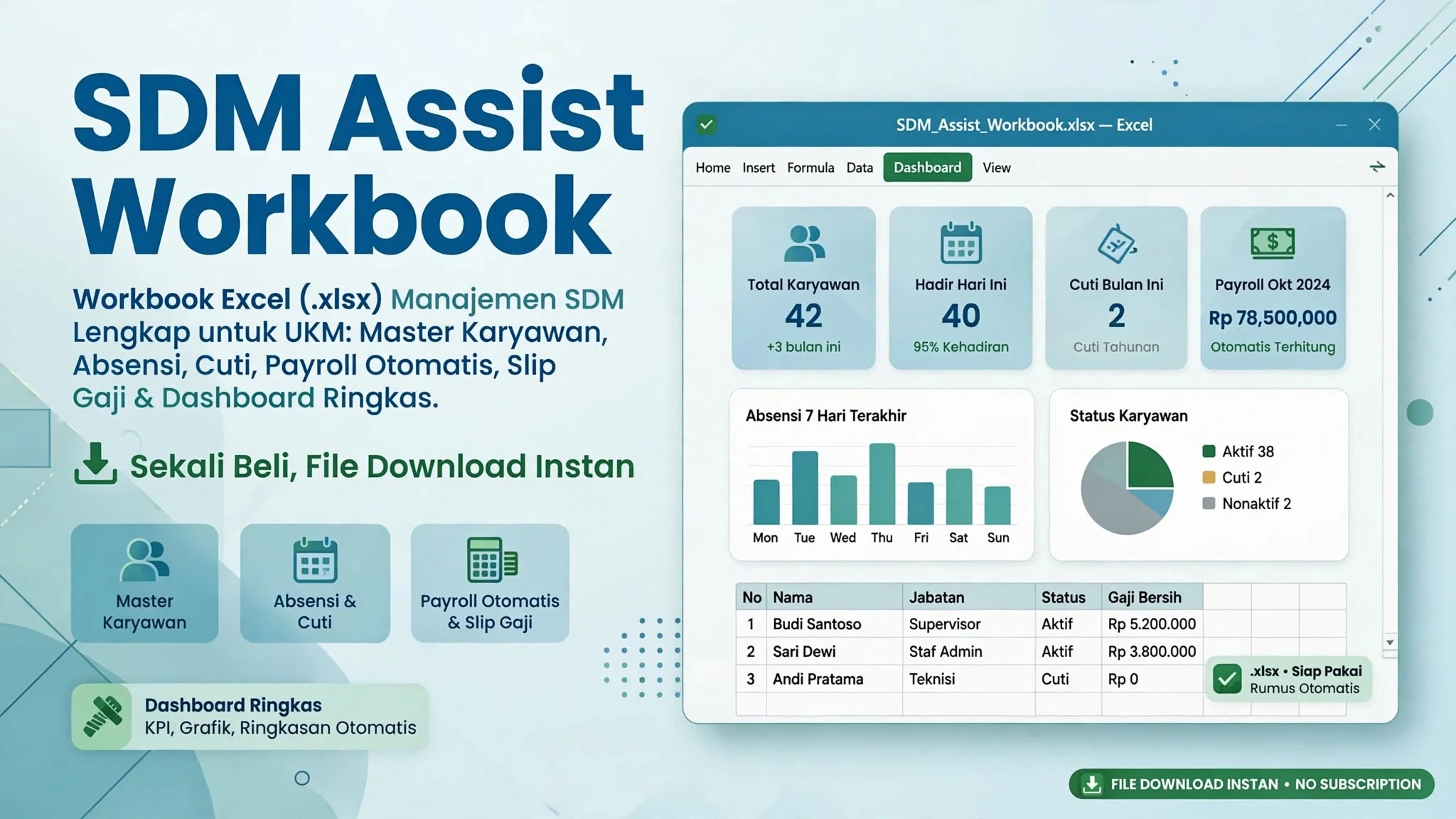Click the yellow Cuti legend swatch
Viewport: 1456px width, 819px height.
point(1209,478)
